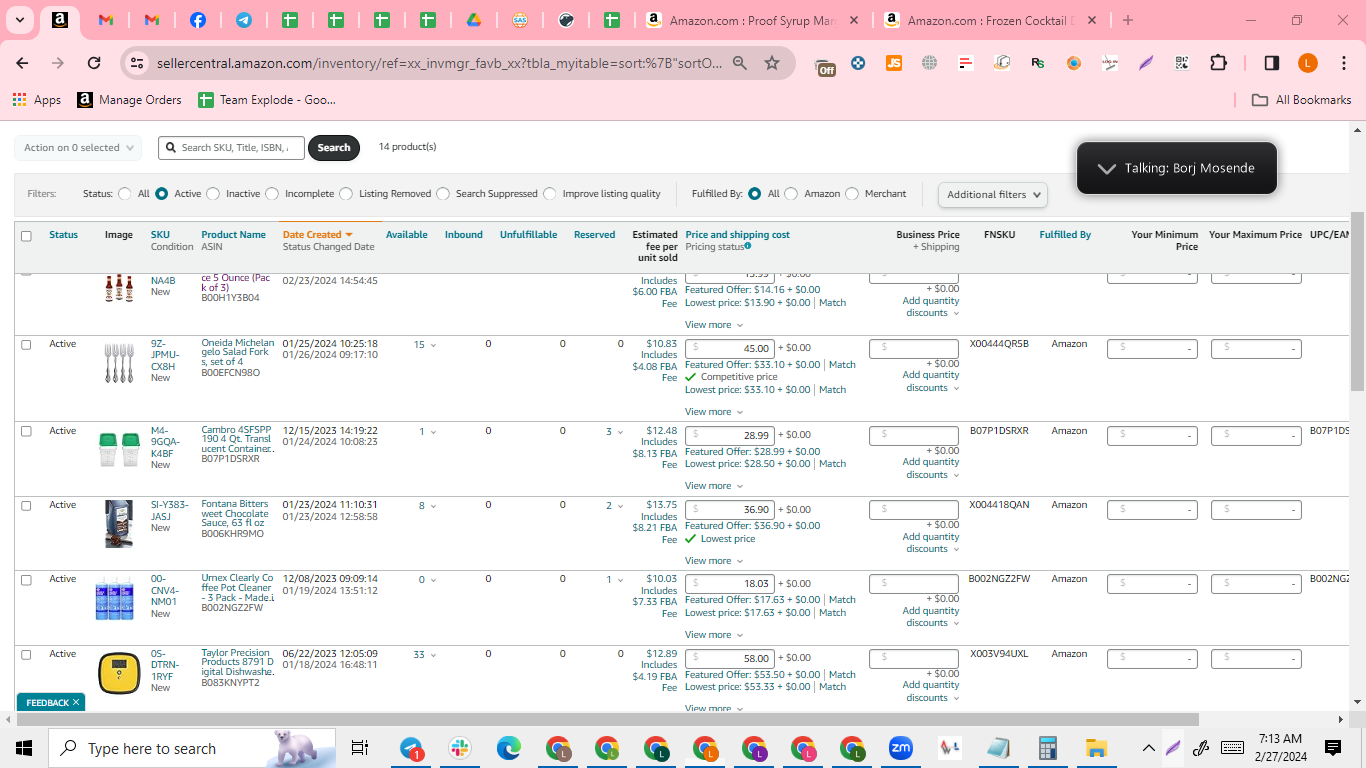View site information in the address bar
Viewport: 1366px width, 768px height.
(x=137, y=63)
